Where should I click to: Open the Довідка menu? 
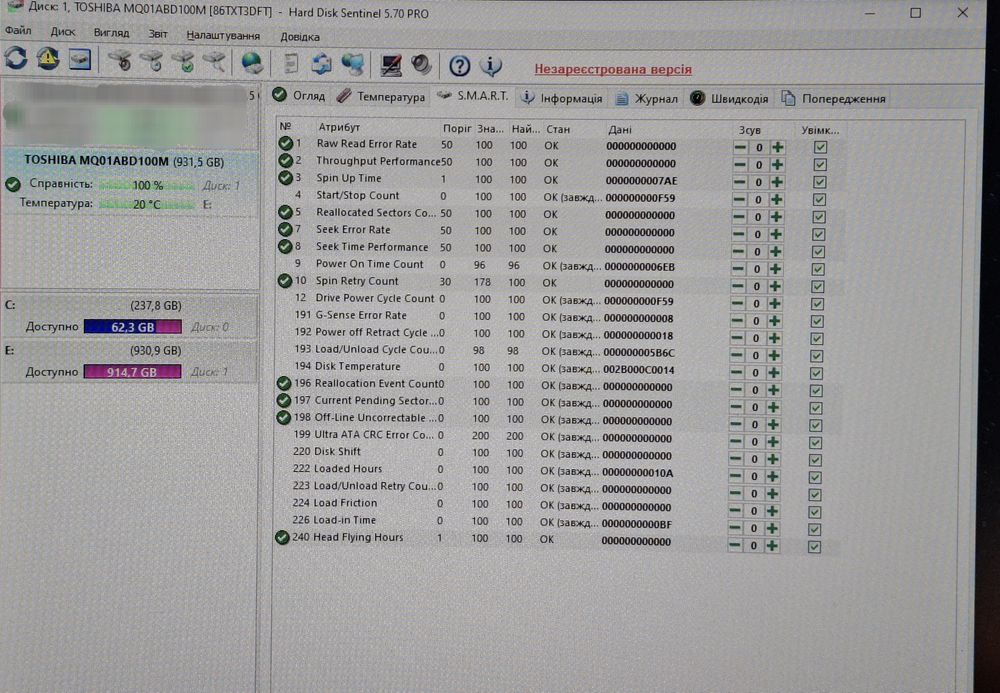click(300, 37)
